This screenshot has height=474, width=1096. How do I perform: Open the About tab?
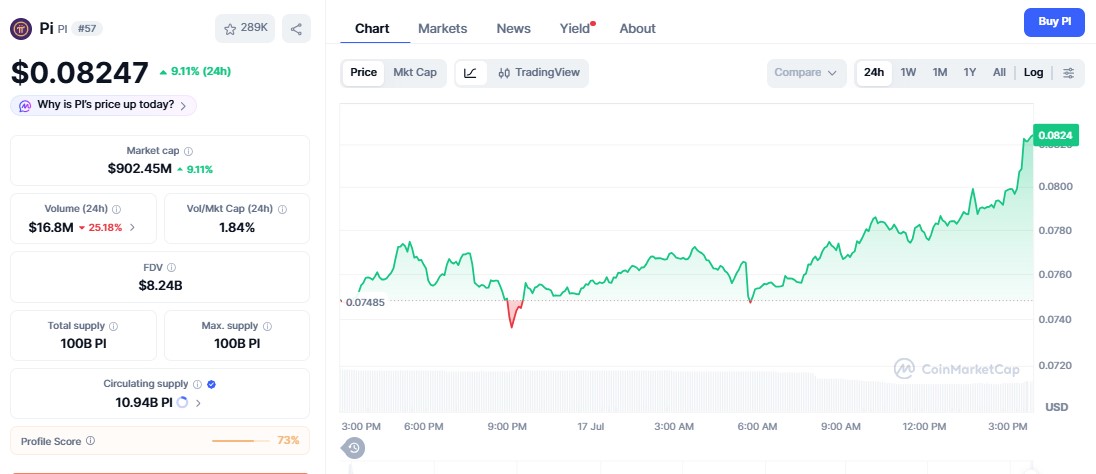click(637, 29)
